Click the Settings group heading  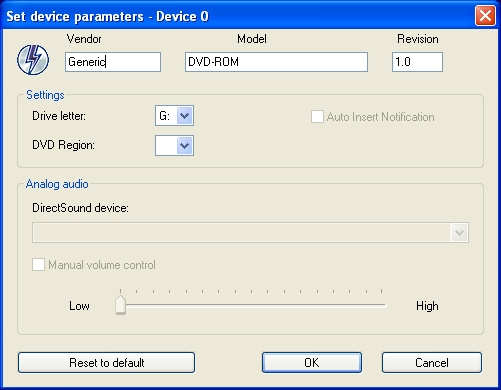point(45,95)
